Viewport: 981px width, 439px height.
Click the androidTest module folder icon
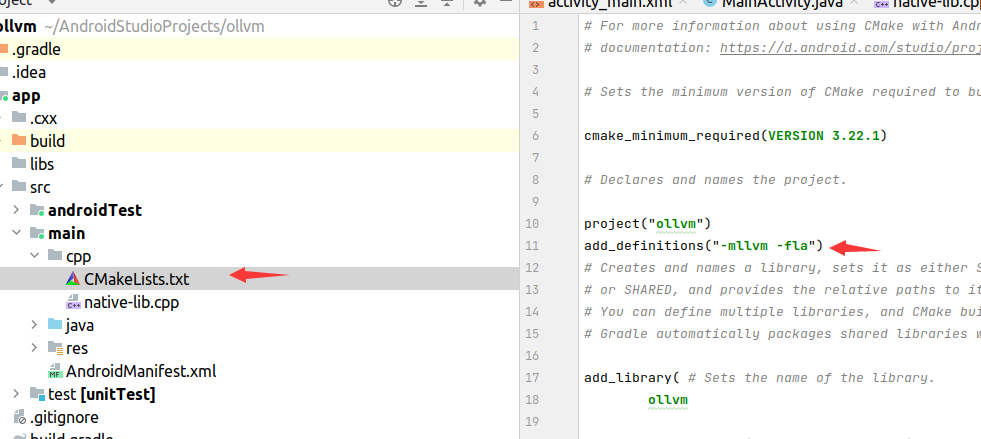click(38, 210)
